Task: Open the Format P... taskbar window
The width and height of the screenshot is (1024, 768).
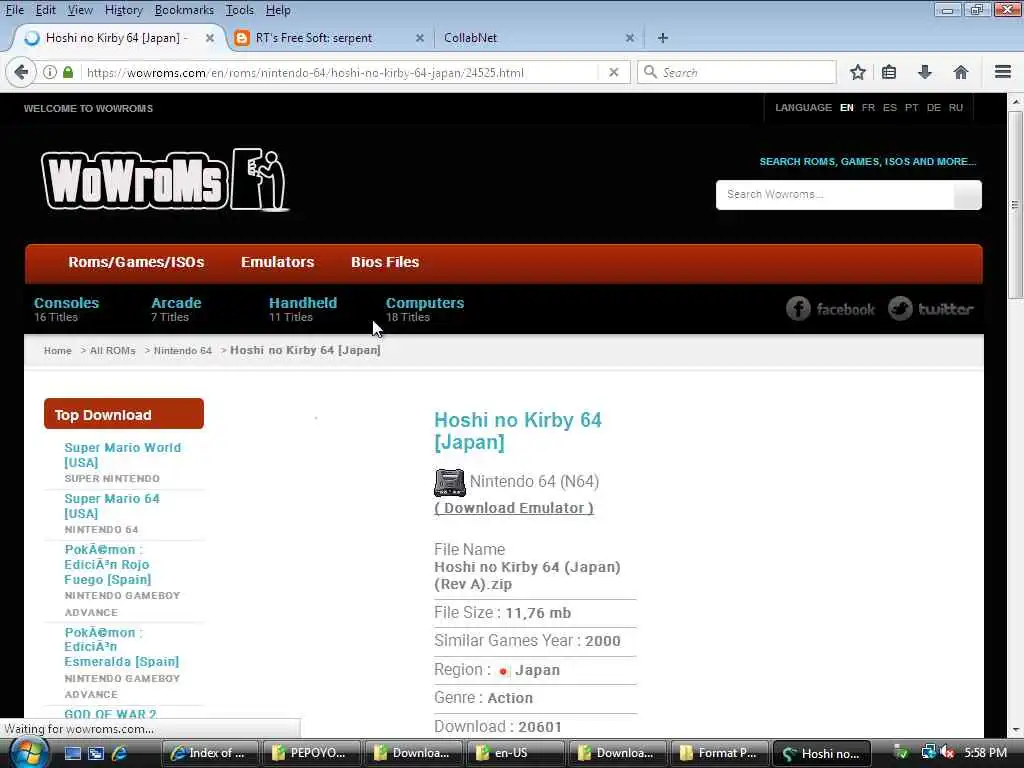Action: coord(719,753)
